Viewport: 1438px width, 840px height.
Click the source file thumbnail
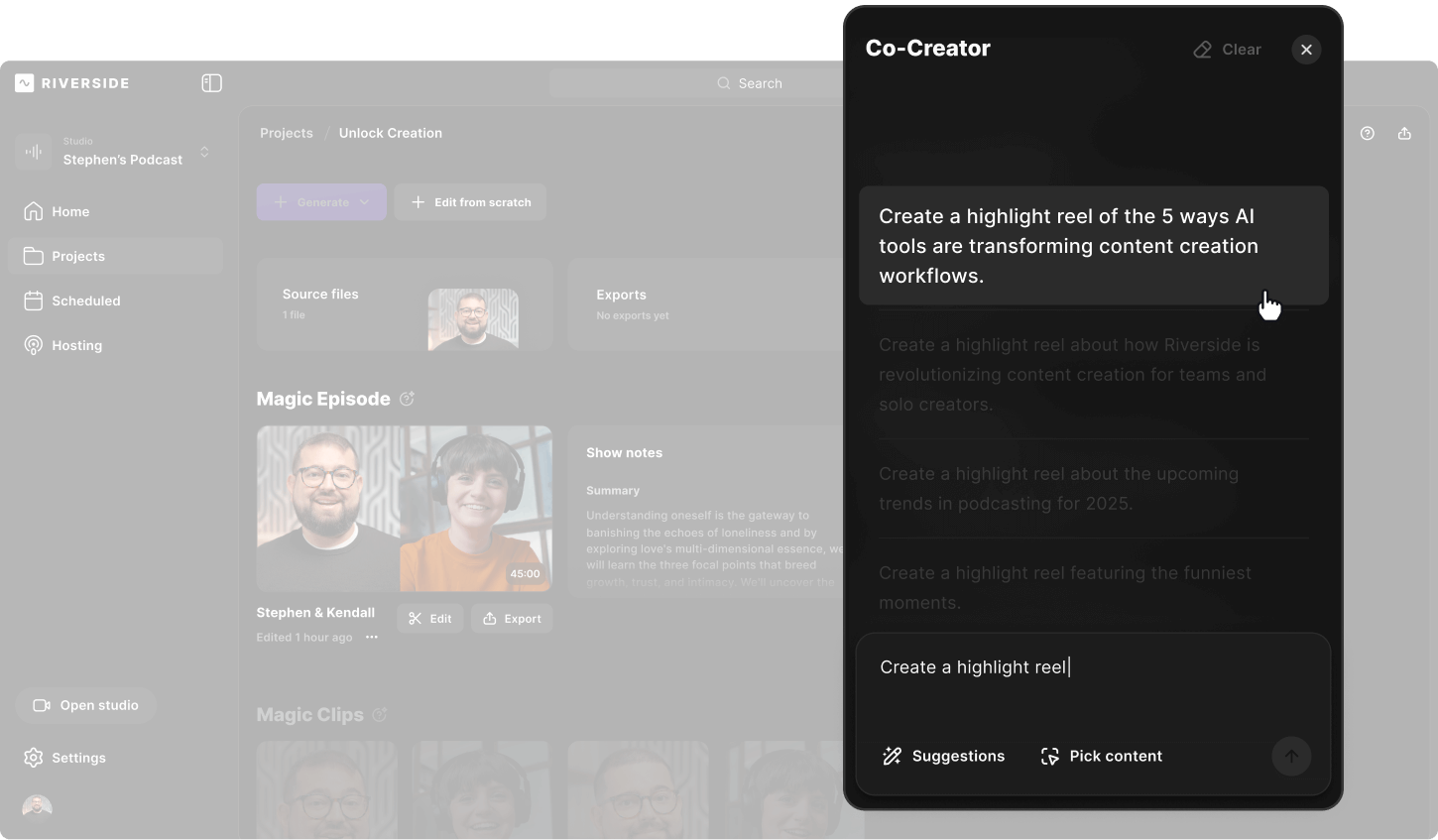pyautogui.click(x=473, y=319)
